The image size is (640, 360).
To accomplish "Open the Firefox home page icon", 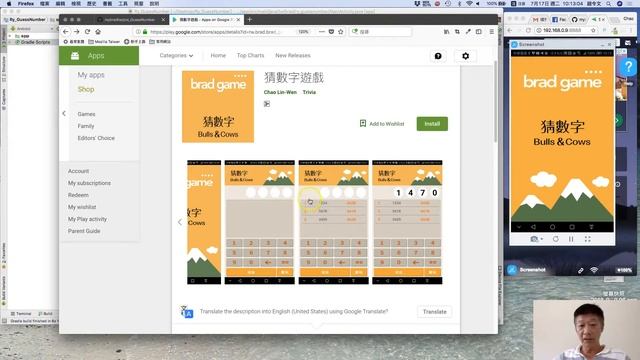I will pyautogui.click(x=98, y=31).
